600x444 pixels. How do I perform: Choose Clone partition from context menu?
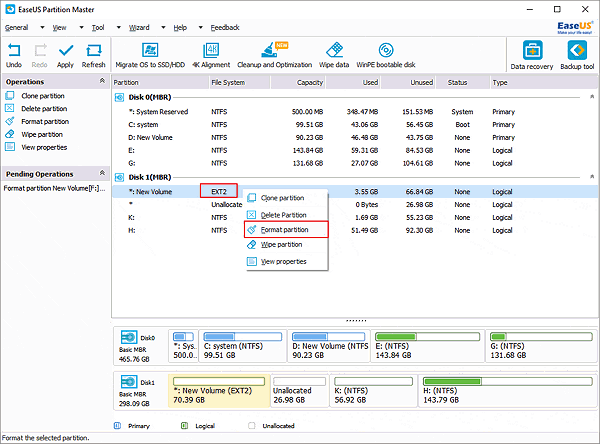(286, 198)
